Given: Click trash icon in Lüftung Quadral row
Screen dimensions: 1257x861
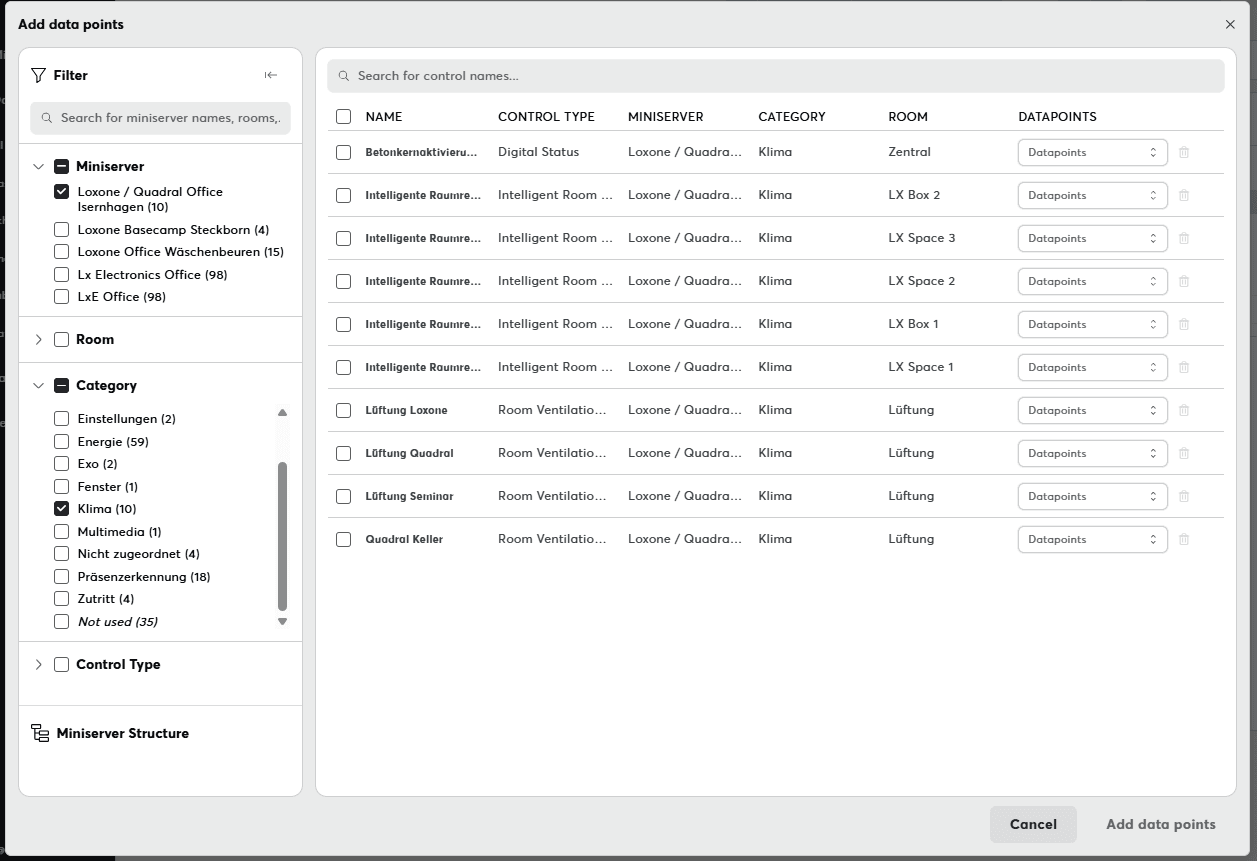Looking at the screenshot, I should (1184, 453).
